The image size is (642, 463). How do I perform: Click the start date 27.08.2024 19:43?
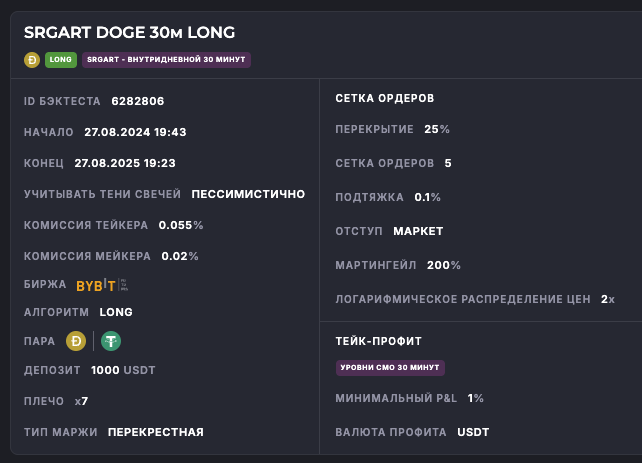[135, 132]
